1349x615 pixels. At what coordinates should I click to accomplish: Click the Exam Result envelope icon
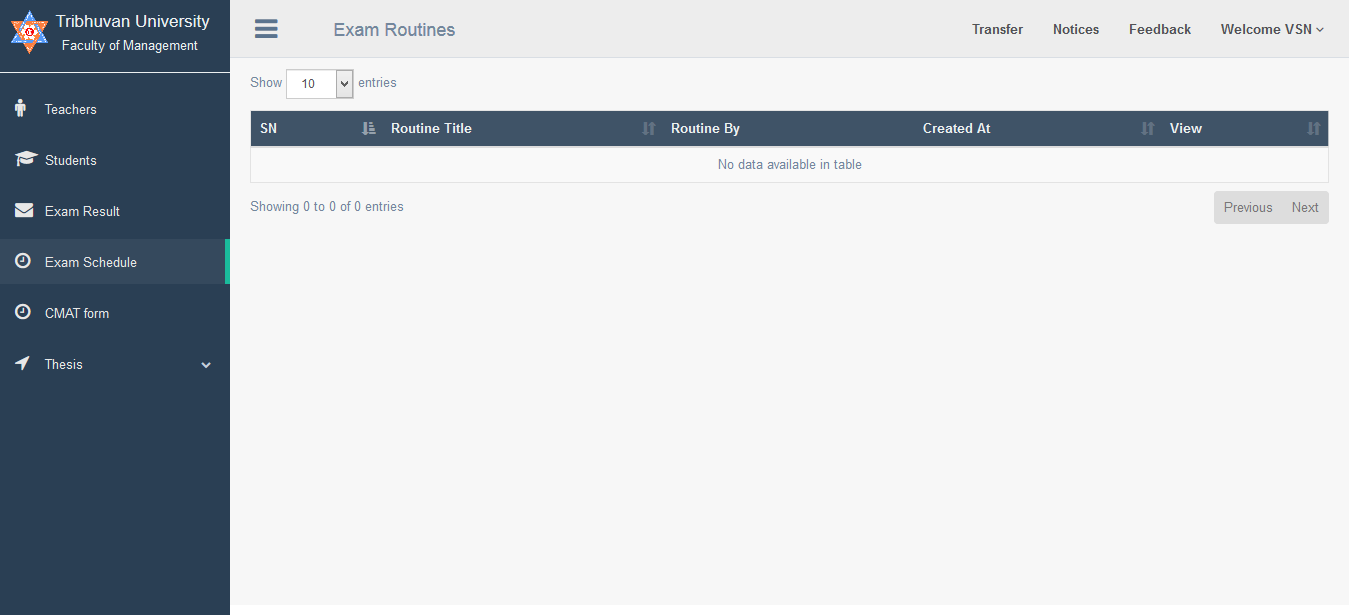point(24,211)
